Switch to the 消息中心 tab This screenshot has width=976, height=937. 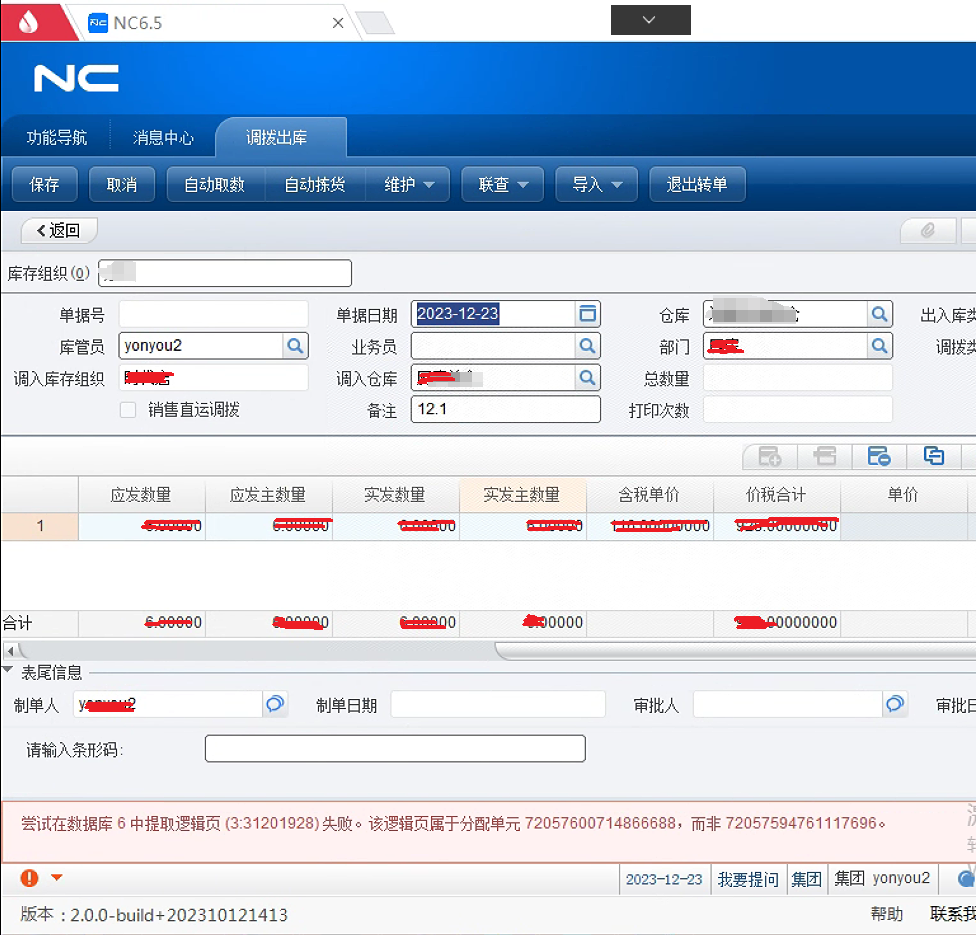[163, 138]
